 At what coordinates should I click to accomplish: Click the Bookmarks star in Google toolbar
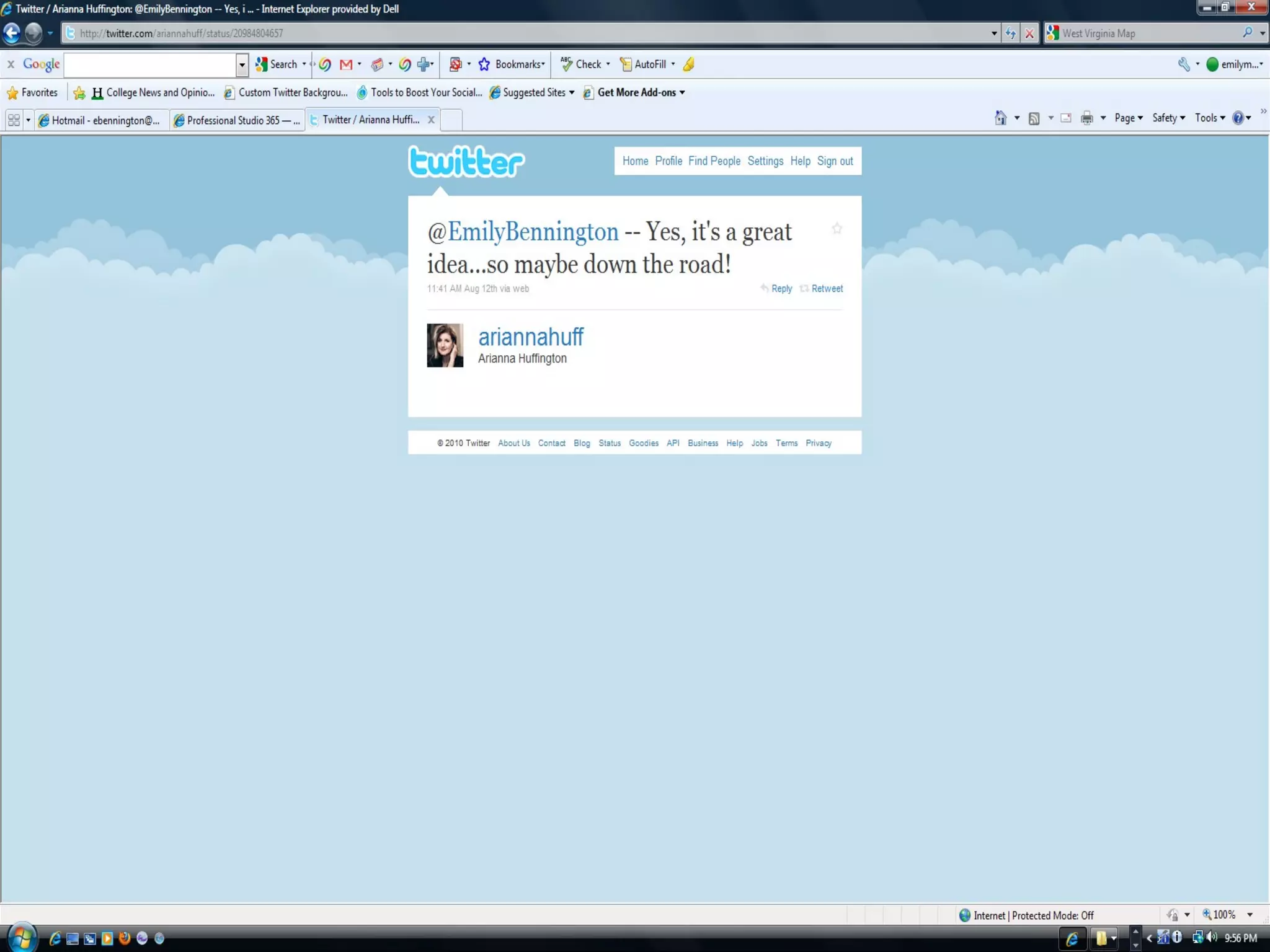click(484, 64)
